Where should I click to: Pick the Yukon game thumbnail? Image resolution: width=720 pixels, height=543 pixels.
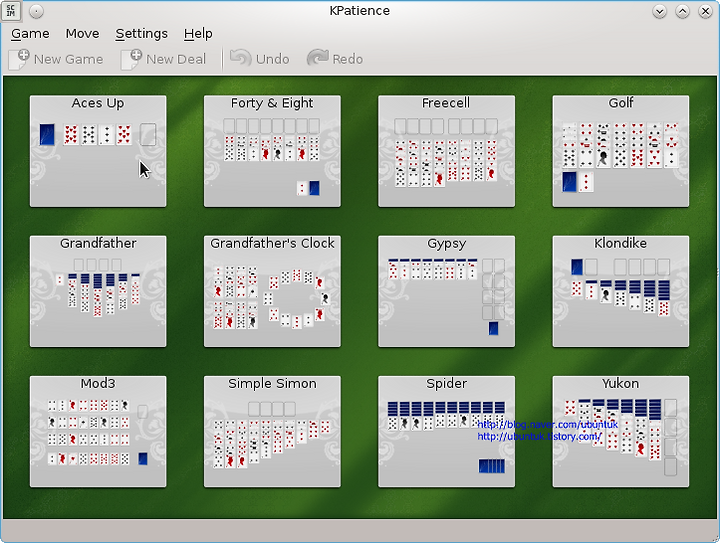(621, 431)
